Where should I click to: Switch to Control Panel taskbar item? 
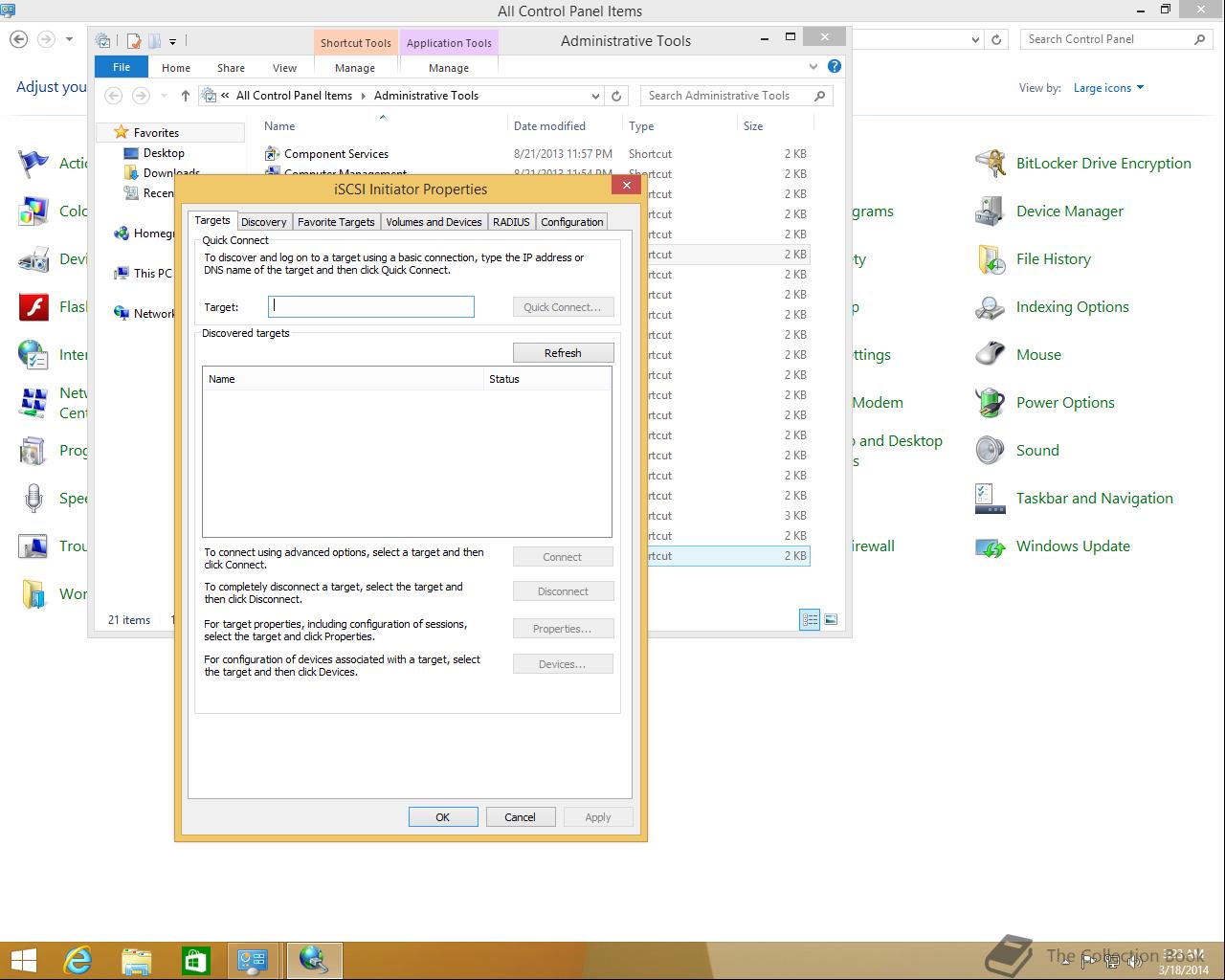click(x=254, y=960)
